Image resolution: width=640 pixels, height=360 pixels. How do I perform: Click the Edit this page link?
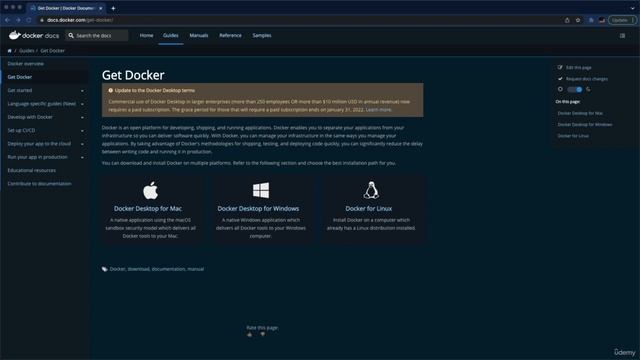(578, 67)
